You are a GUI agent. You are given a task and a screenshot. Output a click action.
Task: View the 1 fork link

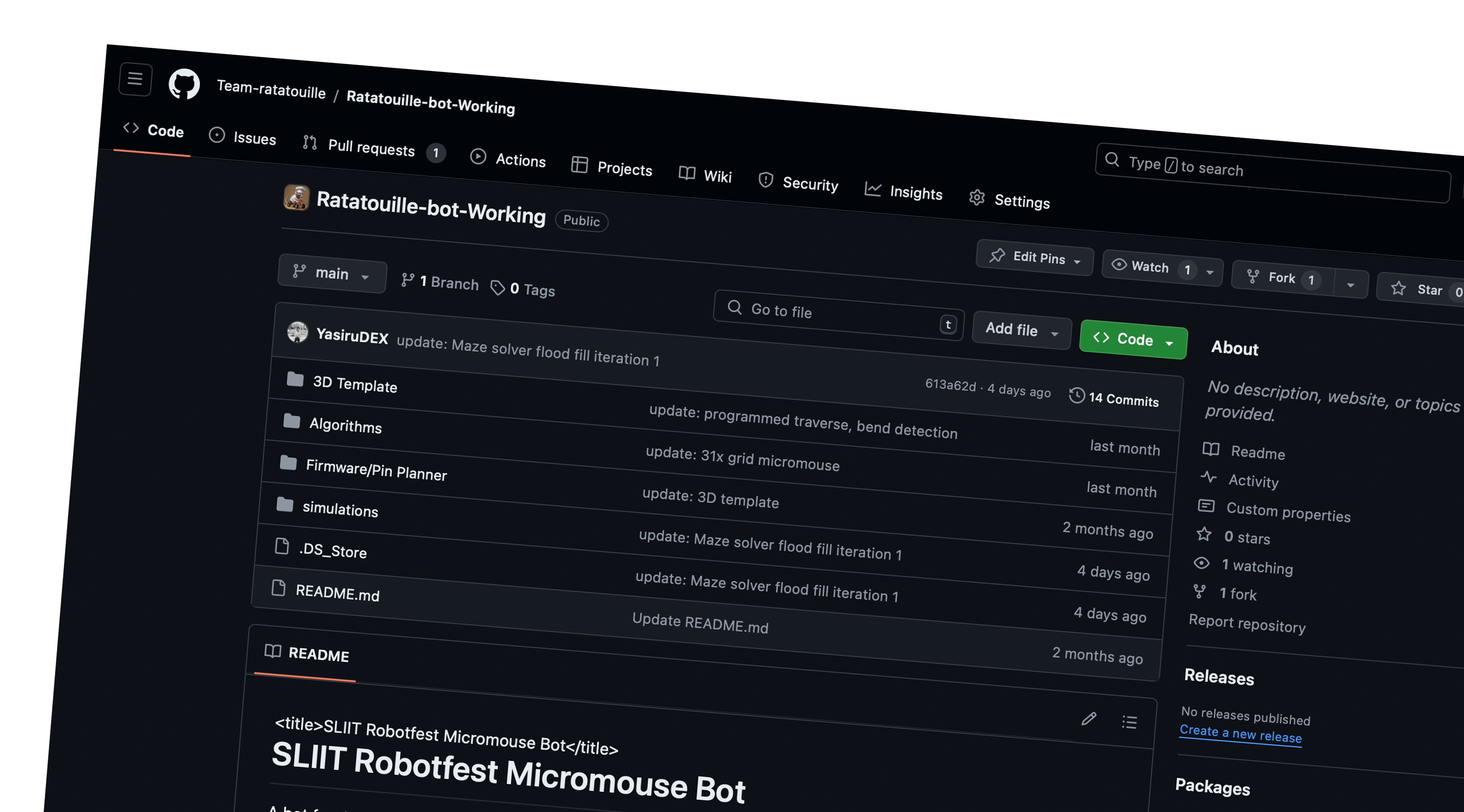(1225, 593)
